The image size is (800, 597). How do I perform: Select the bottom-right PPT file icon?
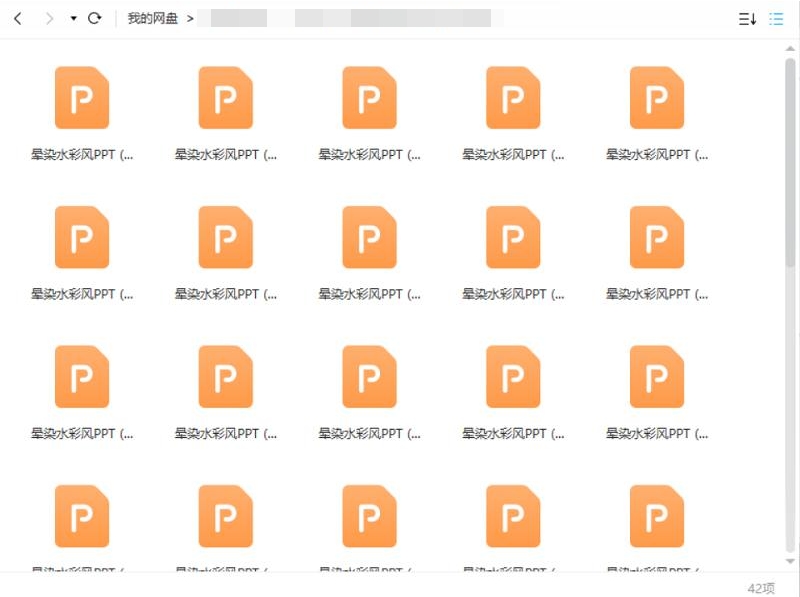pyautogui.click(x=655, y=516)
